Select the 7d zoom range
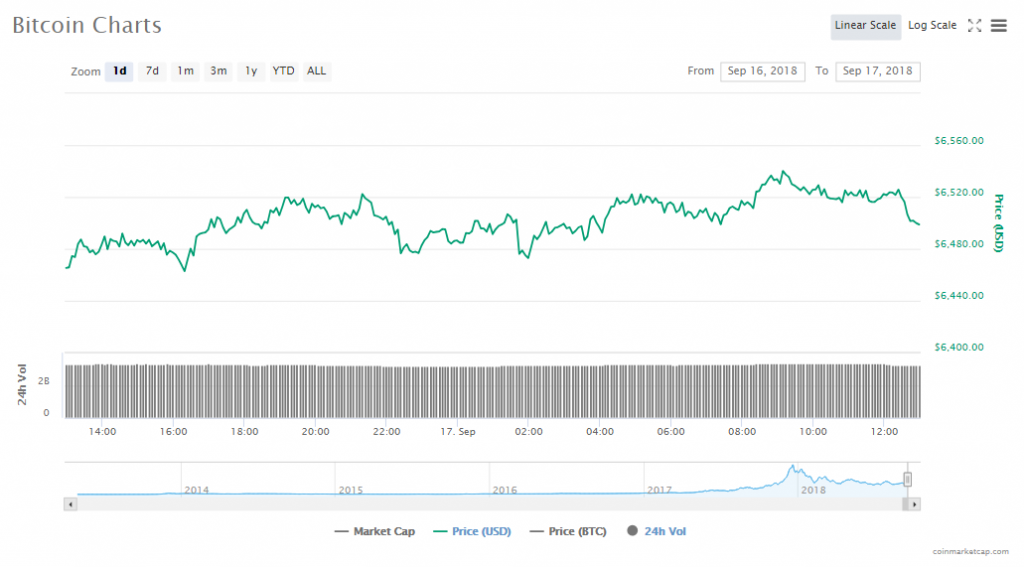1024x567 pixels. 152,71
